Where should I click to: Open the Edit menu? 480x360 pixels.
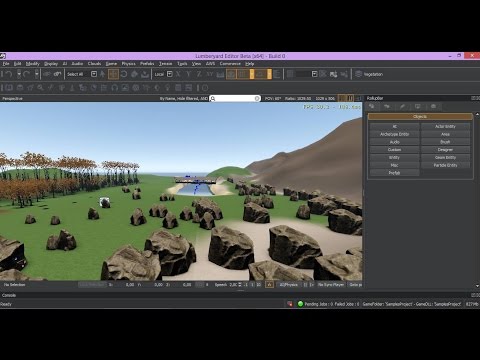[x=17, y=64]
